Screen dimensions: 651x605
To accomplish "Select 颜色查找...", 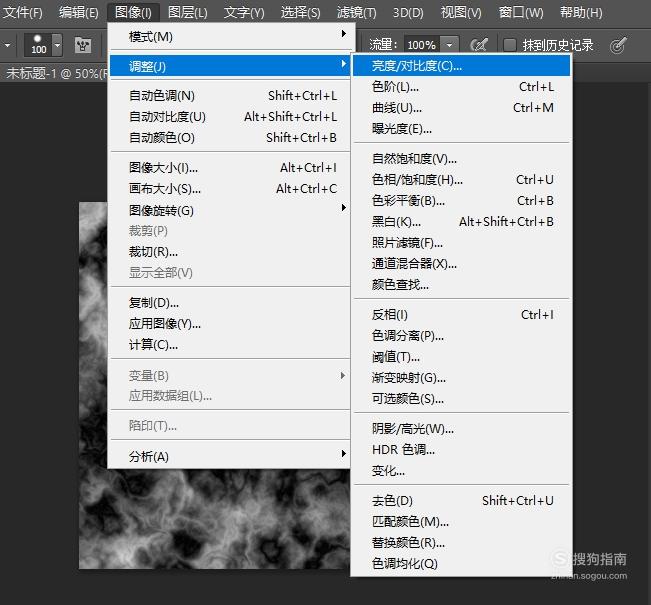I will coord(461,285).
